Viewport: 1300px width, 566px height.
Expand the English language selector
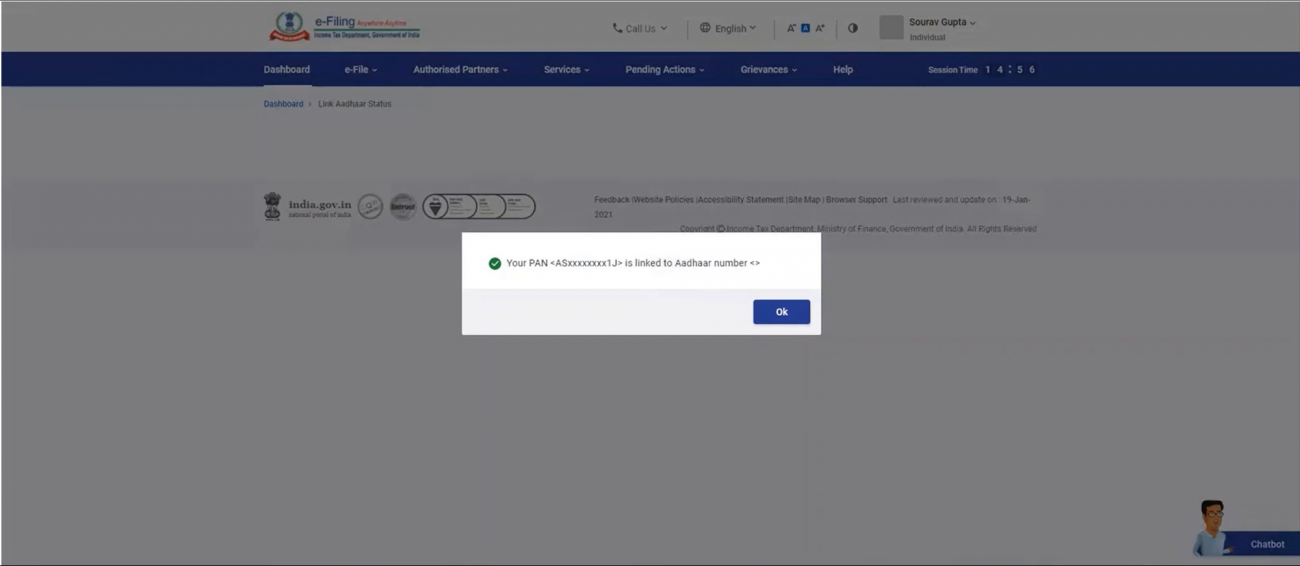[x=728, y=28]
